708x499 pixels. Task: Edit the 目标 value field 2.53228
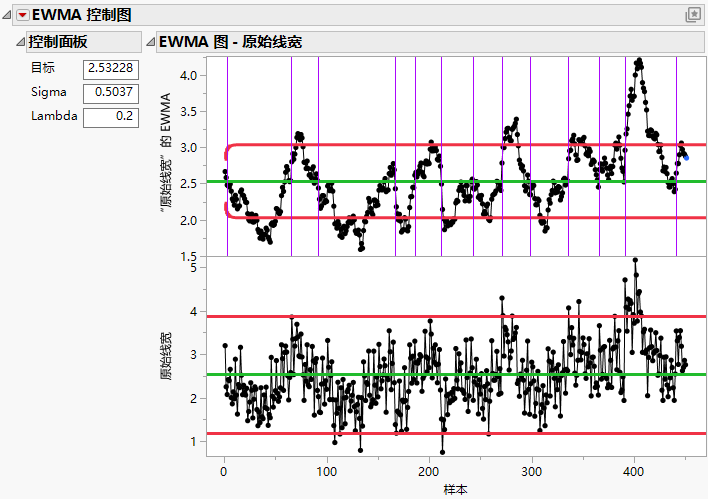111,70
